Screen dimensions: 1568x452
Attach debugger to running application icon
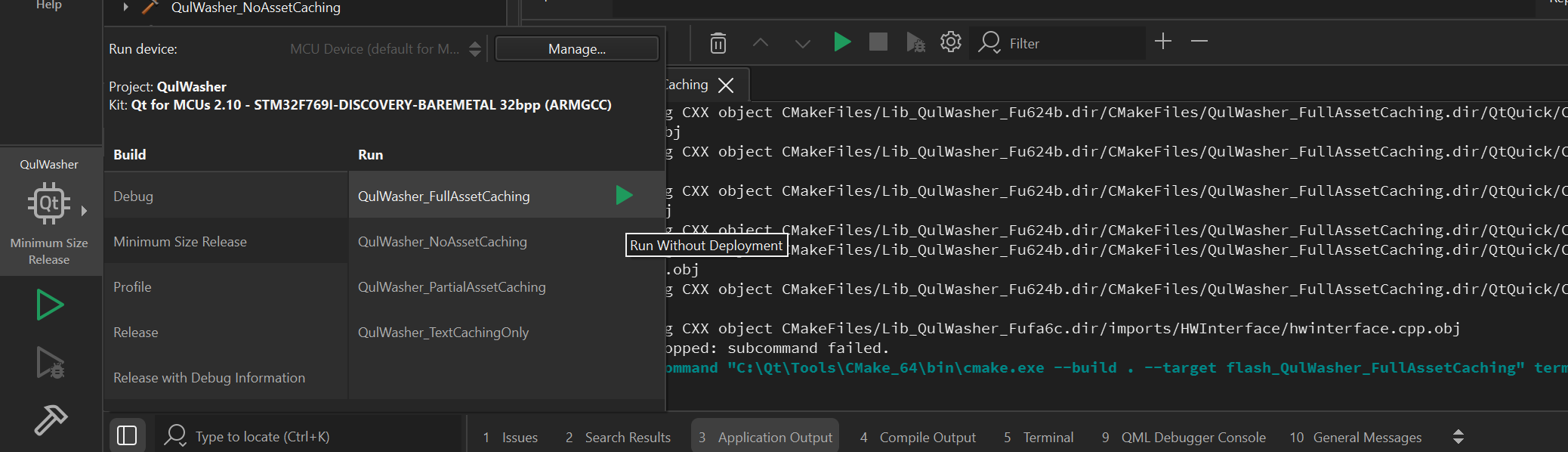tap(915, 42)
